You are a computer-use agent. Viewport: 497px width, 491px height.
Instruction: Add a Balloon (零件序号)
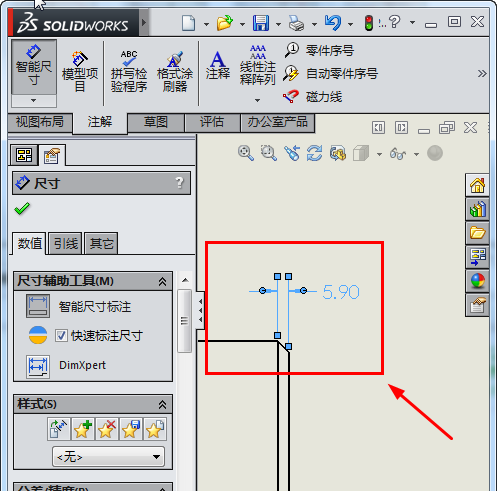point(319,51)
